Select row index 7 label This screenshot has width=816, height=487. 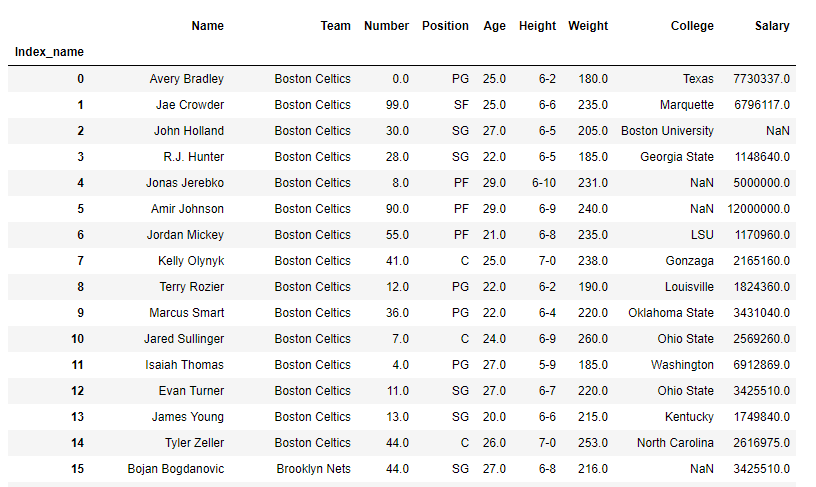[x=80, y=261]
